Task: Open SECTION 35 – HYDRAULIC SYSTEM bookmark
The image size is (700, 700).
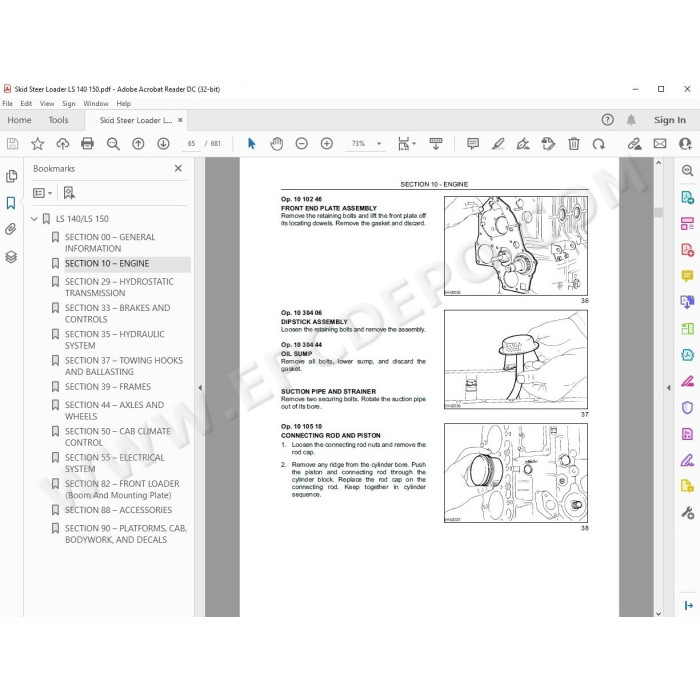Action: 115,340
